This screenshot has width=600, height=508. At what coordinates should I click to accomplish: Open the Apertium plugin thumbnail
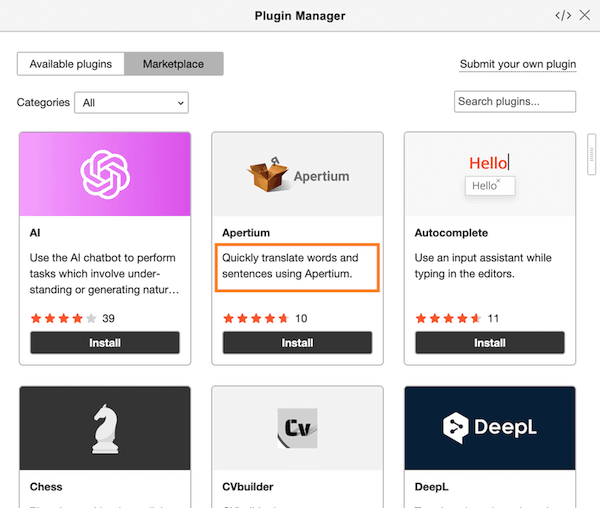(297, 174)
